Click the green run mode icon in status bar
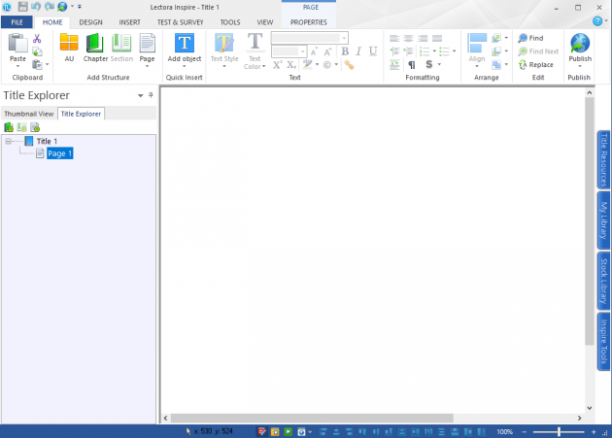The width and height of the screenshot is (612, 438). coord(288,431)
